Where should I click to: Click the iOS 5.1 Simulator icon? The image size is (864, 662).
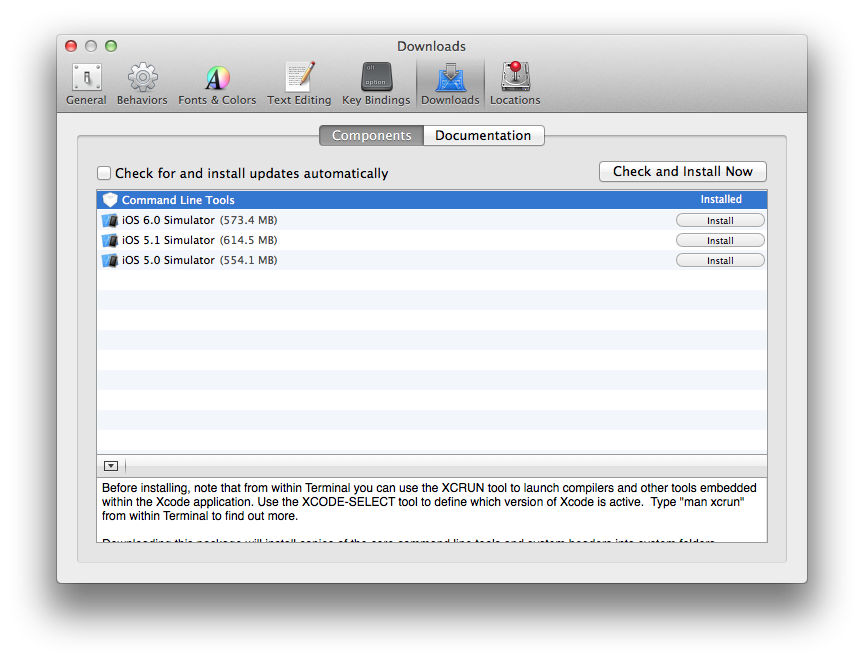coord(110,240)
